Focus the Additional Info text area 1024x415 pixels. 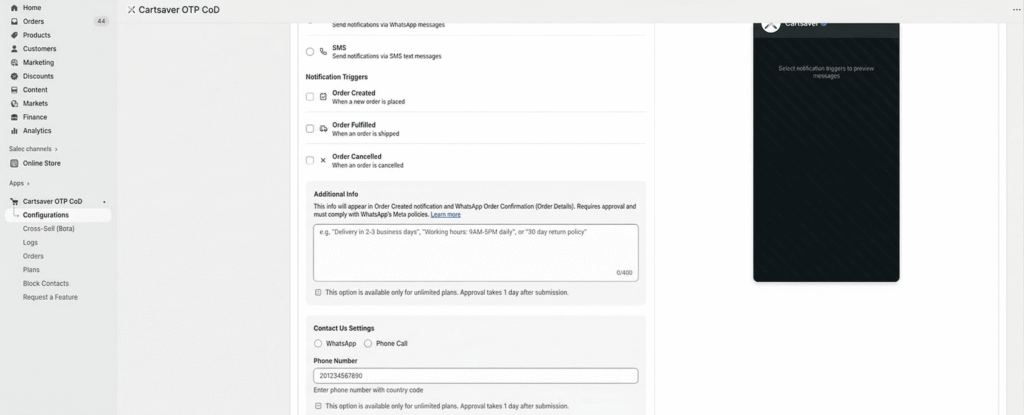point(475,252)
